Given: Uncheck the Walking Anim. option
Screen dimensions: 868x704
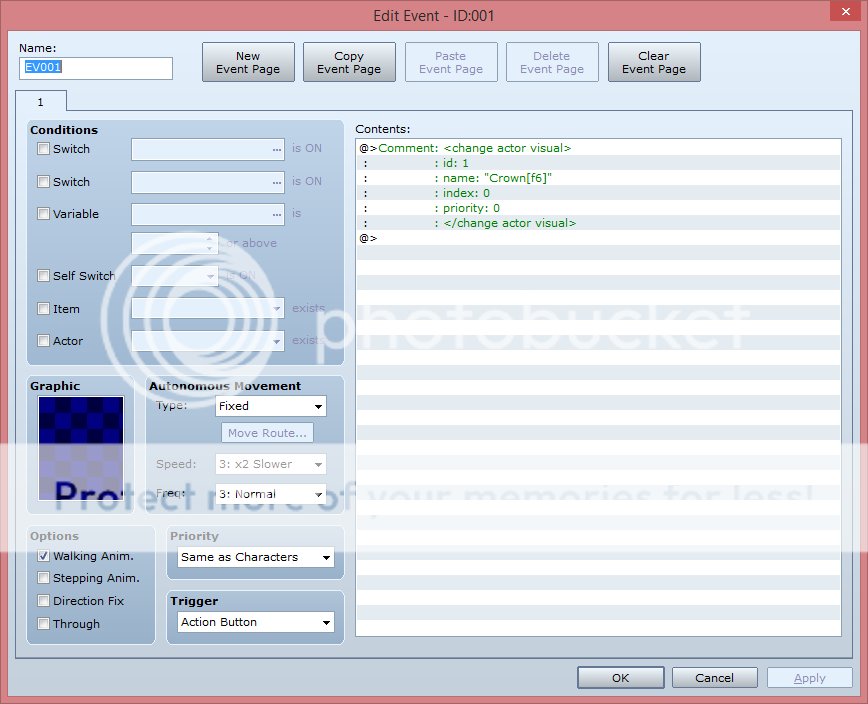Looking at the screenshot, I should pos(43,556).
